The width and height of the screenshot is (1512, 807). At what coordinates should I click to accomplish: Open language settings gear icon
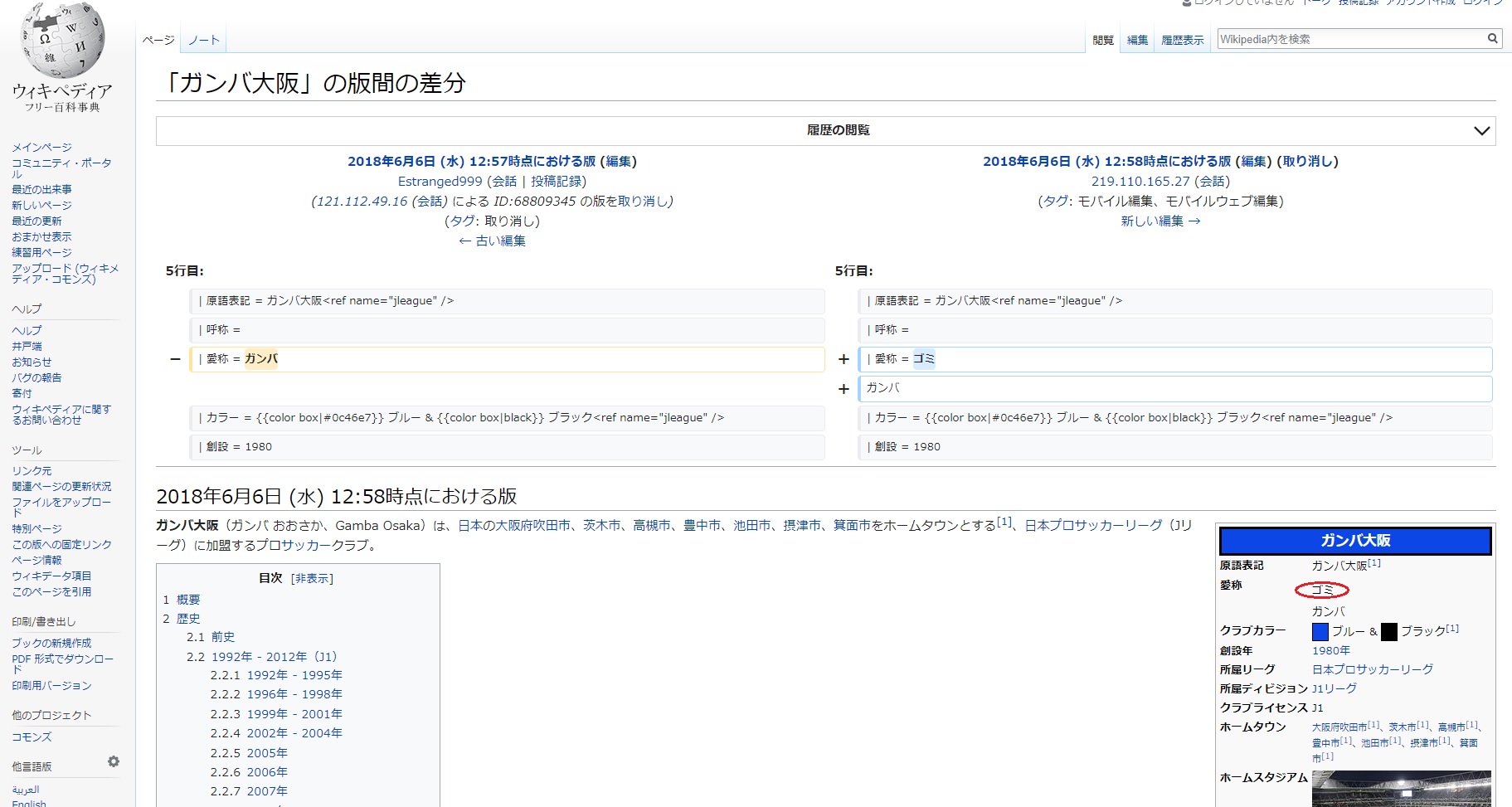click(x=114, y=761)
